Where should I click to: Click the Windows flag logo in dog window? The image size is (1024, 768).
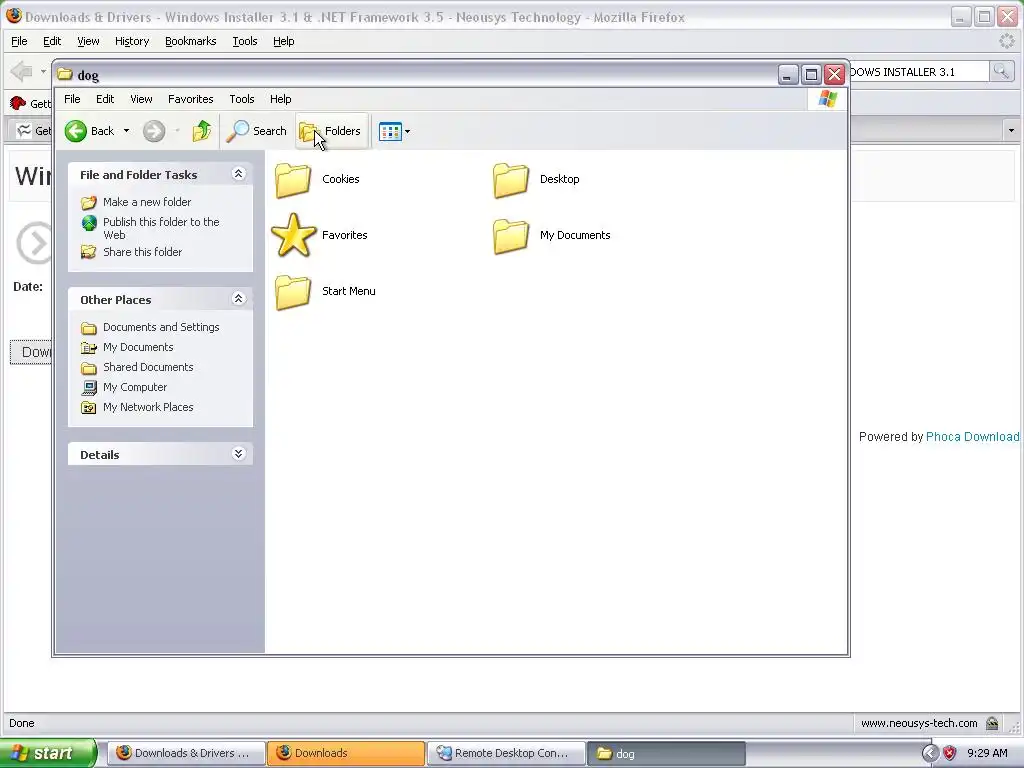pyautogui.click(x=827, y=99)
